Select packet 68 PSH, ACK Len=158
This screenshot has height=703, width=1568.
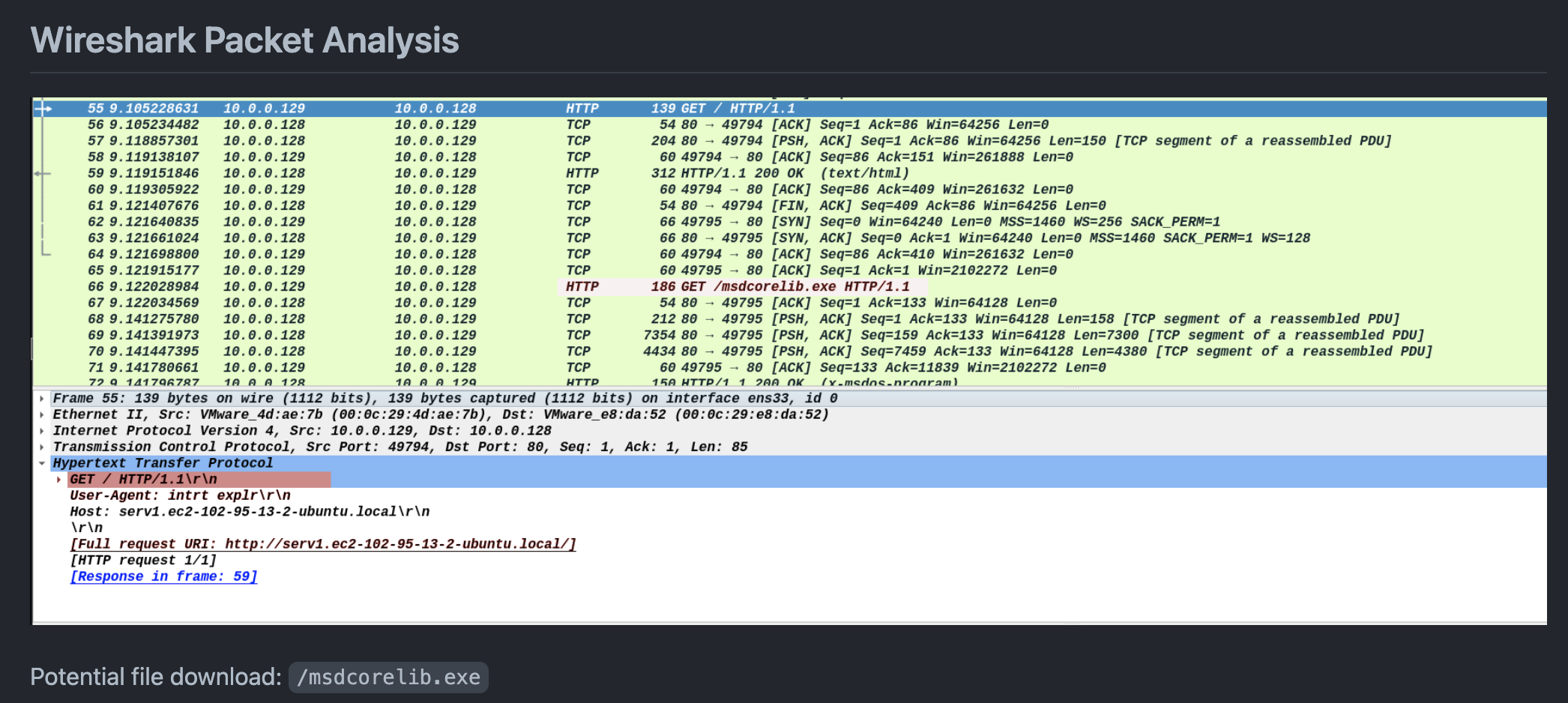coord(790,319)
